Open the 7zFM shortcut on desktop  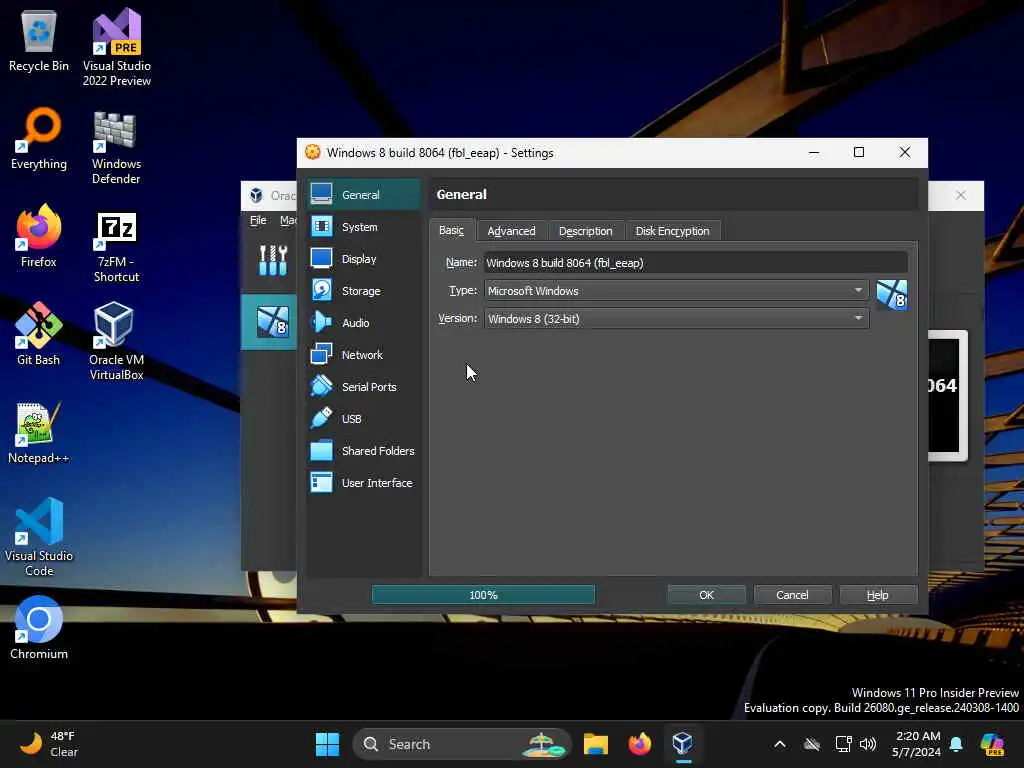point(116,247)
